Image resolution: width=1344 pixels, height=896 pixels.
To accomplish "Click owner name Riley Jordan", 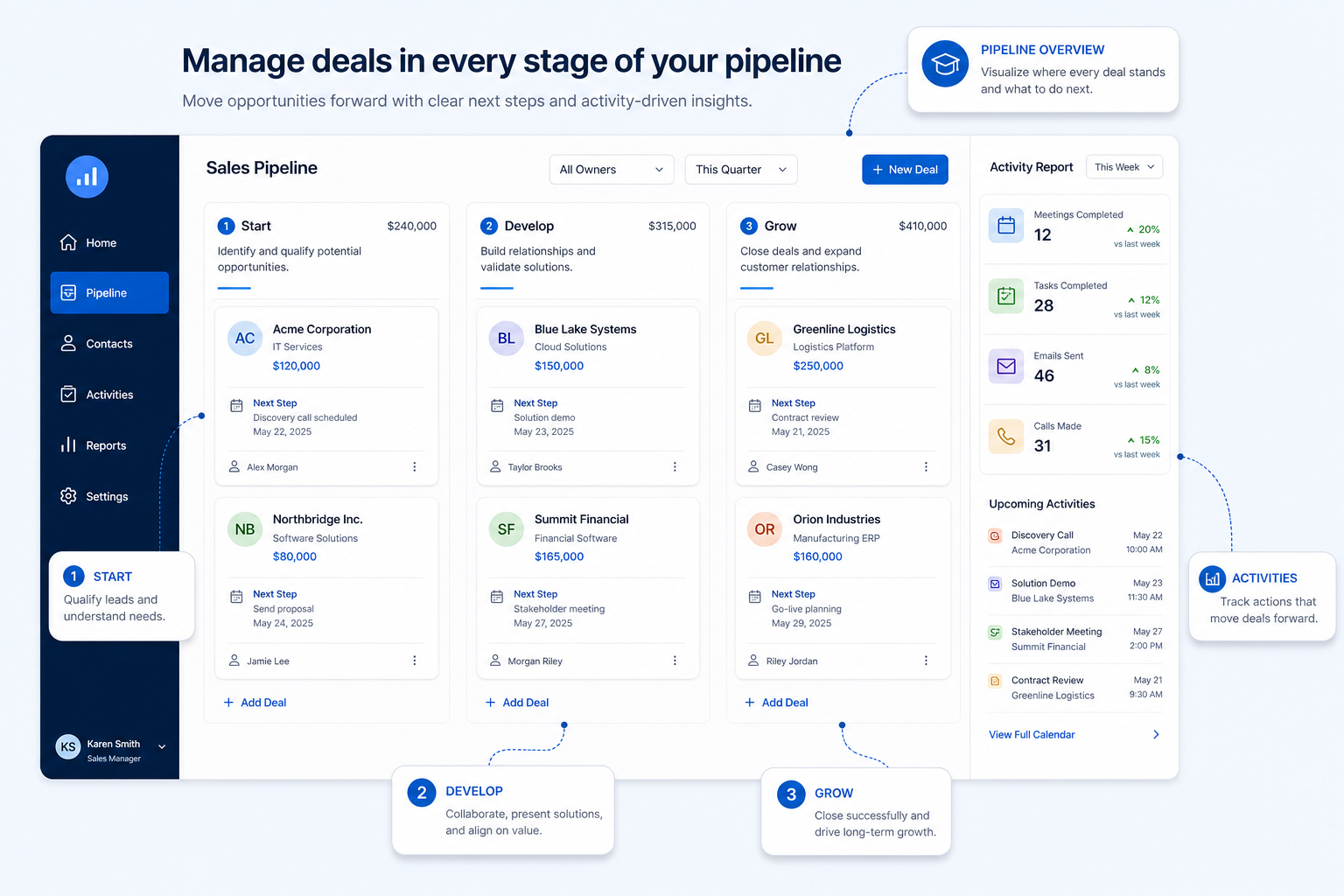I will [x=792, y=661].
